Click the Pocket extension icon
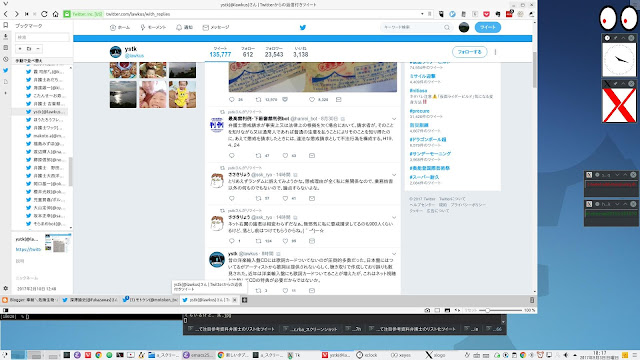The image size is (640, 360). (487, 14)
